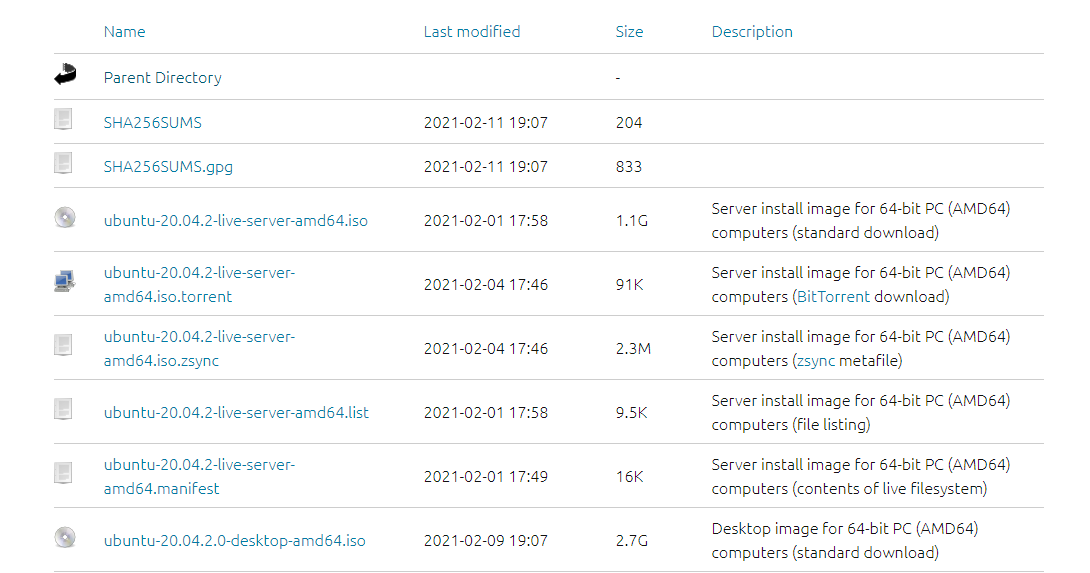The width and height of the screenshot is (1090, 573).
Task: Select the date 2021-02-01 17:49
Action: click(486, 476)
